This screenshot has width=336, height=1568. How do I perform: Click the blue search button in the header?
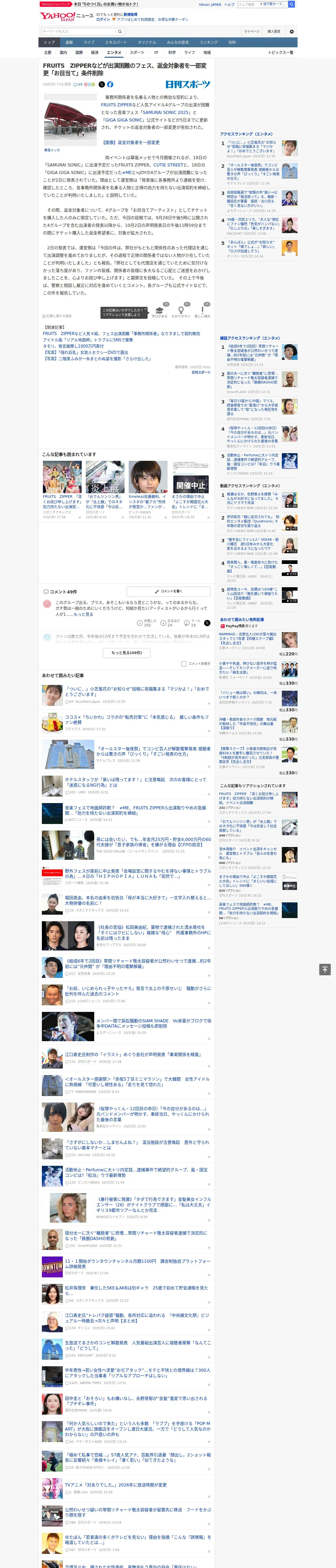click(x=292, y=4)
